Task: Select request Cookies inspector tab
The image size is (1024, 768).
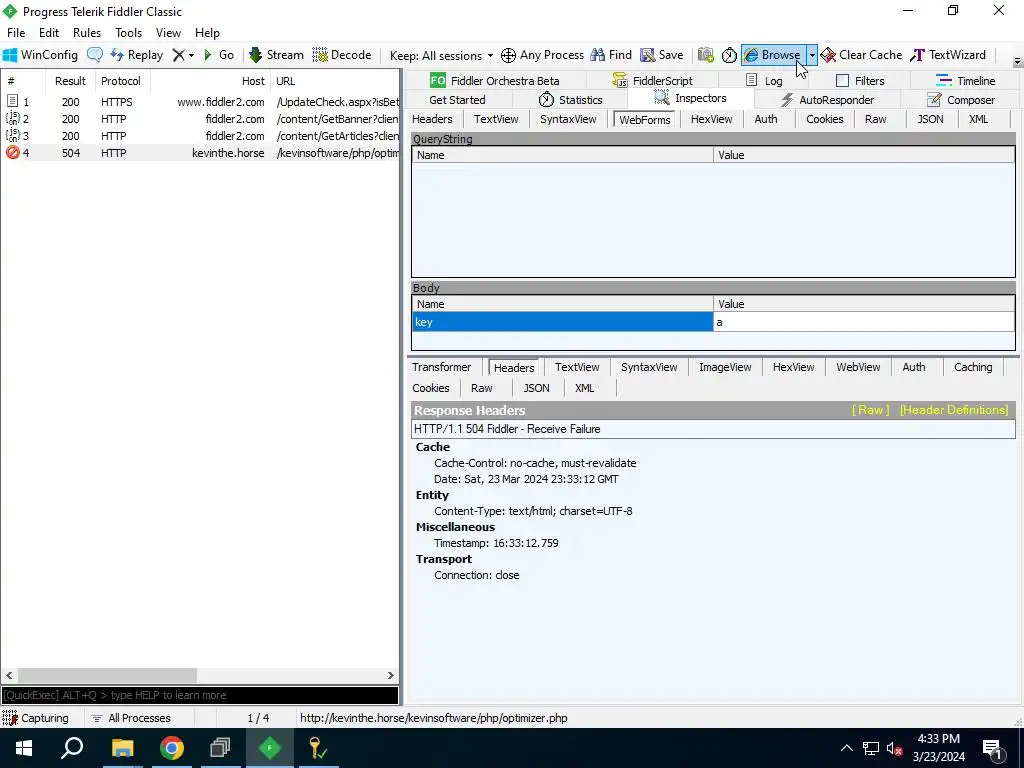Action: click(824, 119)
